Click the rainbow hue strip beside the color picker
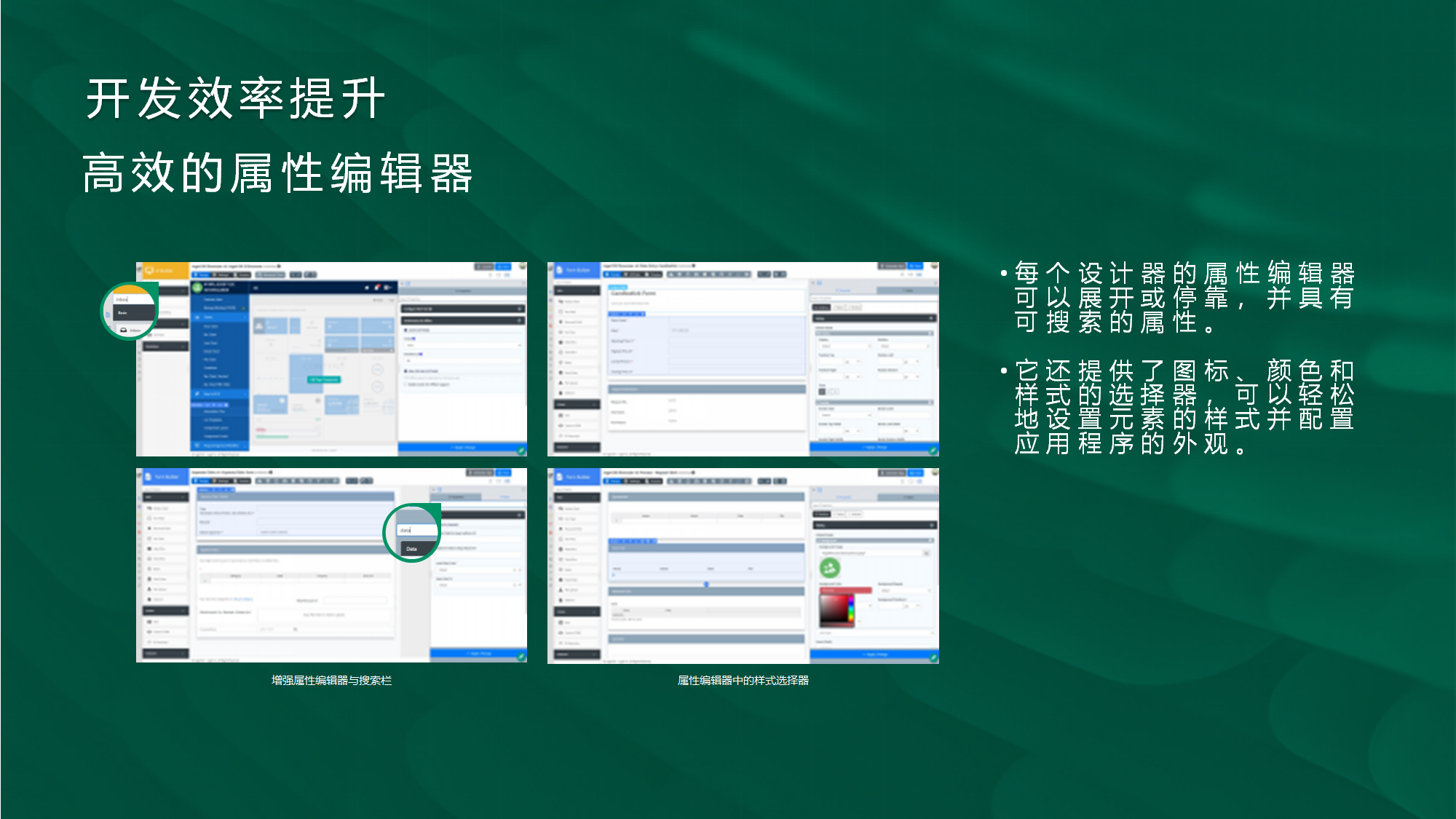 [850, 610]
